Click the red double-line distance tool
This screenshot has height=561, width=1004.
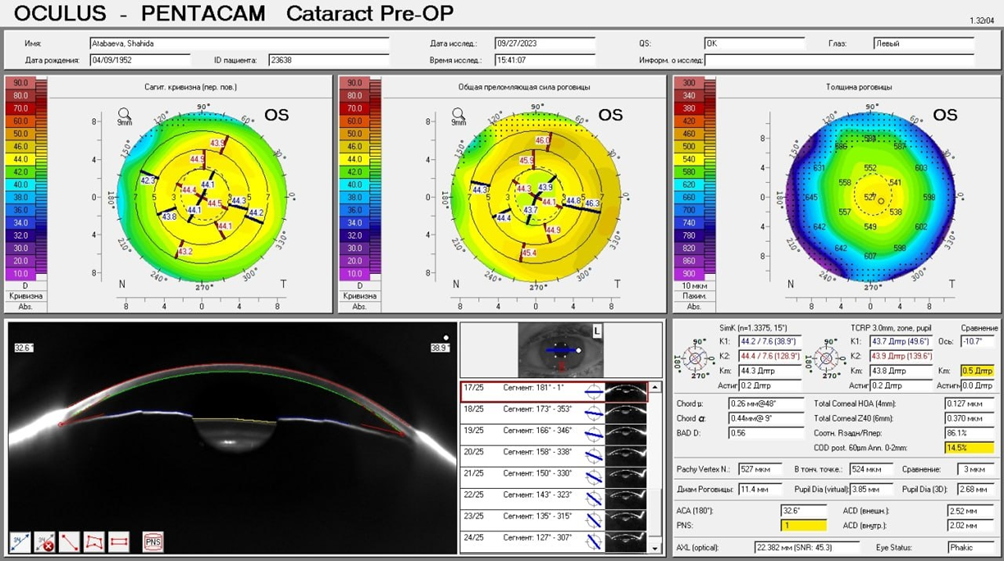coord(118,541)
